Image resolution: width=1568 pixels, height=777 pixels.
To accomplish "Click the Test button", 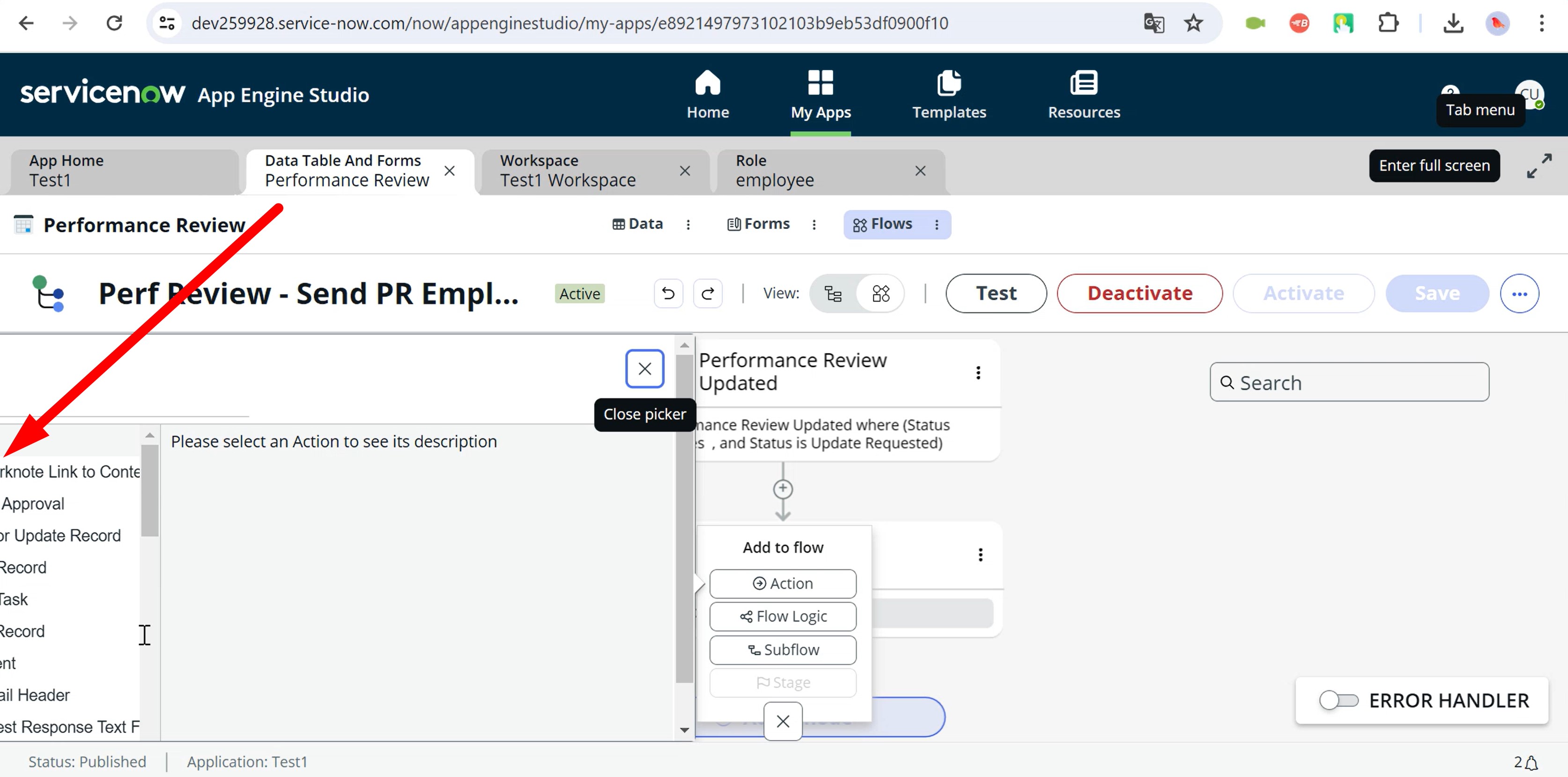I will [x=996, y=293].
